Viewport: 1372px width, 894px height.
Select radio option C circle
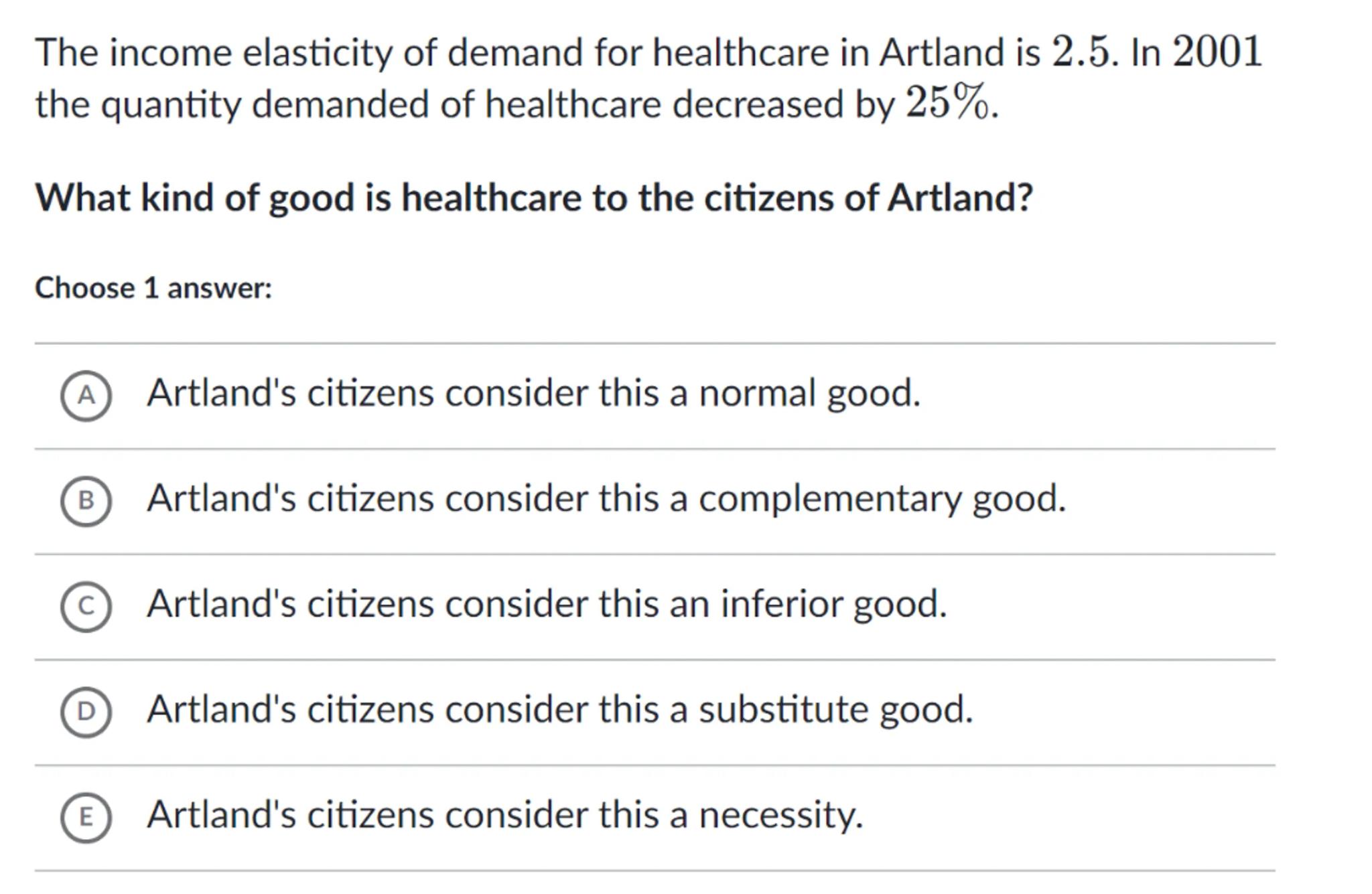pyautogui.click(x=86, y=607)
